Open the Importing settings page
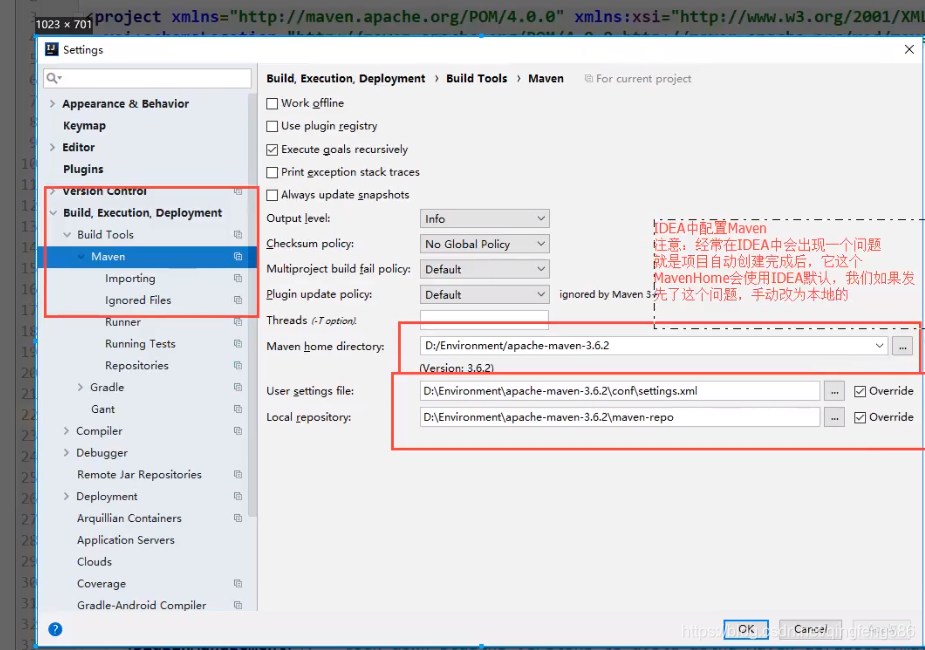Image resolution: width=925 pixels, height=650 pixels. tap(130, 278)
